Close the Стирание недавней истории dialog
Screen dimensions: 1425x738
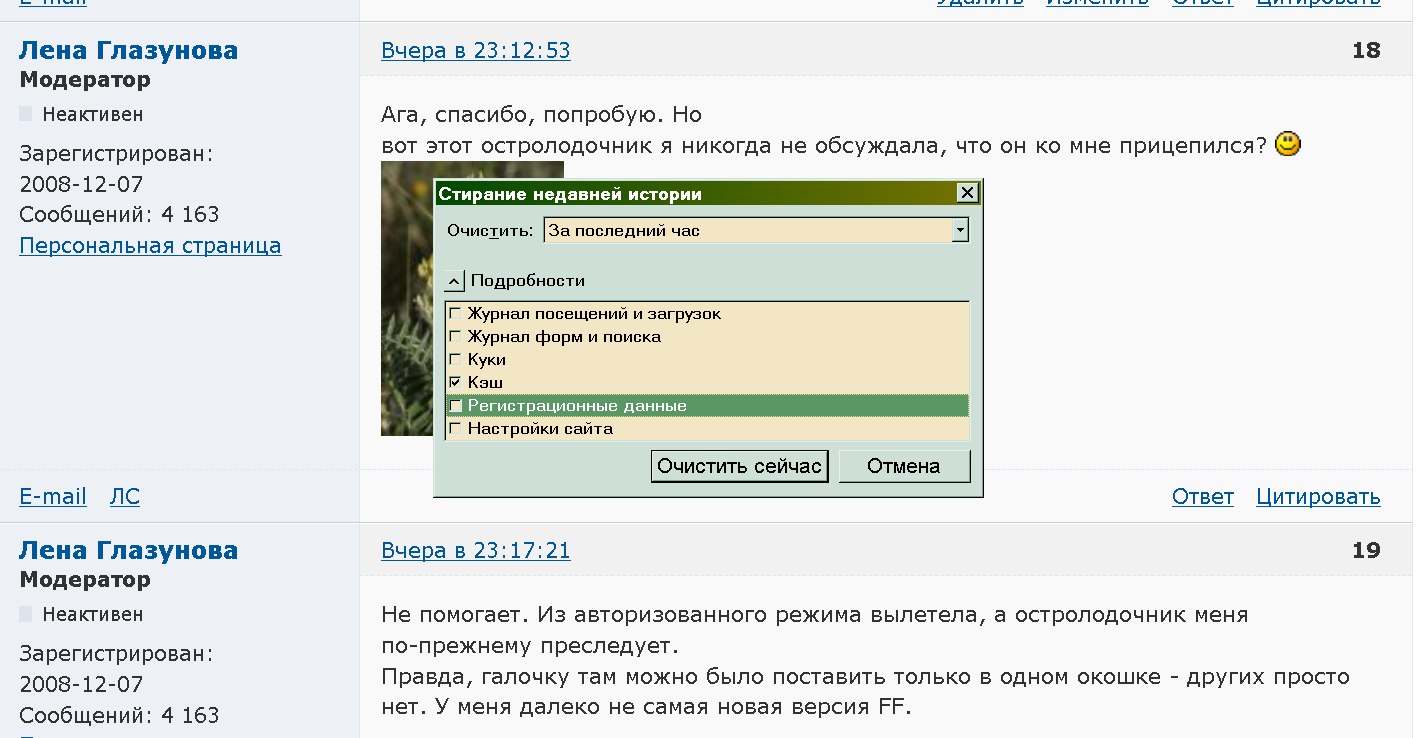click(965, 193)
